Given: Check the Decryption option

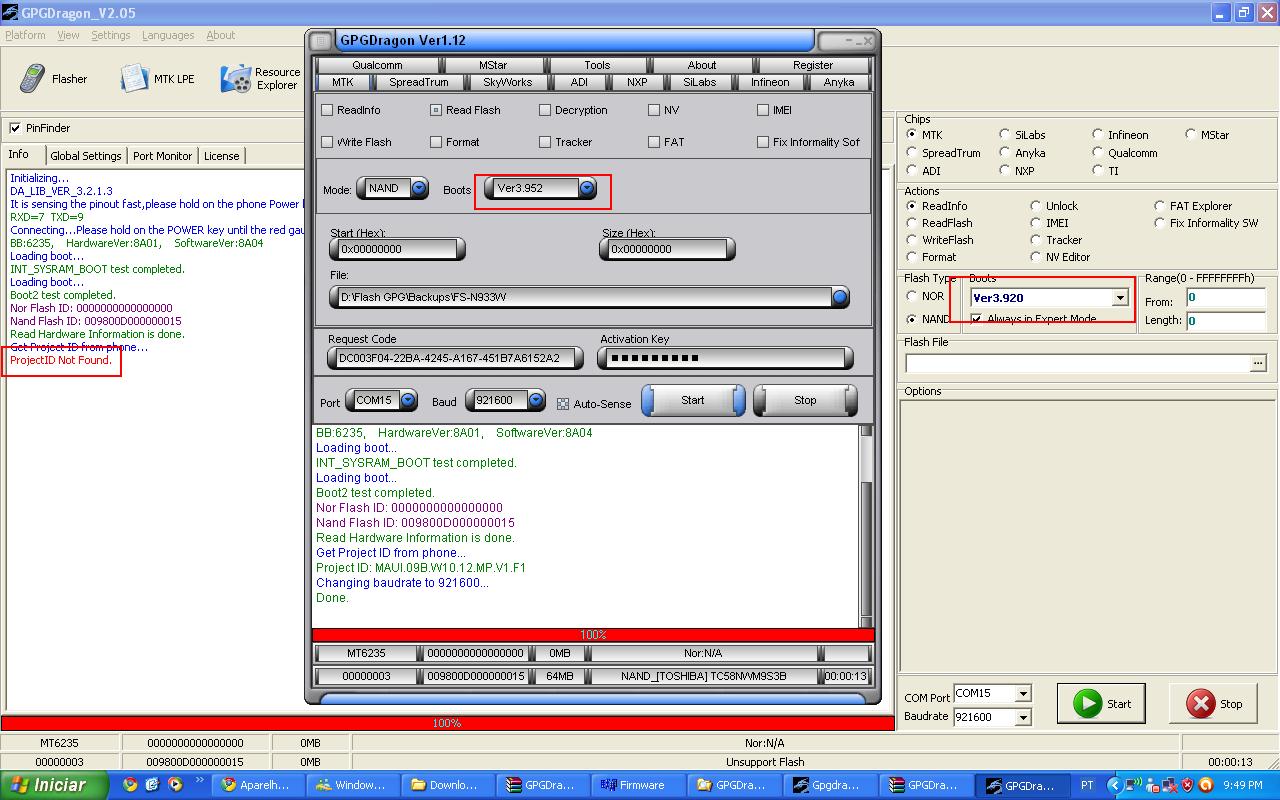Looking at the screenshot, I should pos(545,110).
